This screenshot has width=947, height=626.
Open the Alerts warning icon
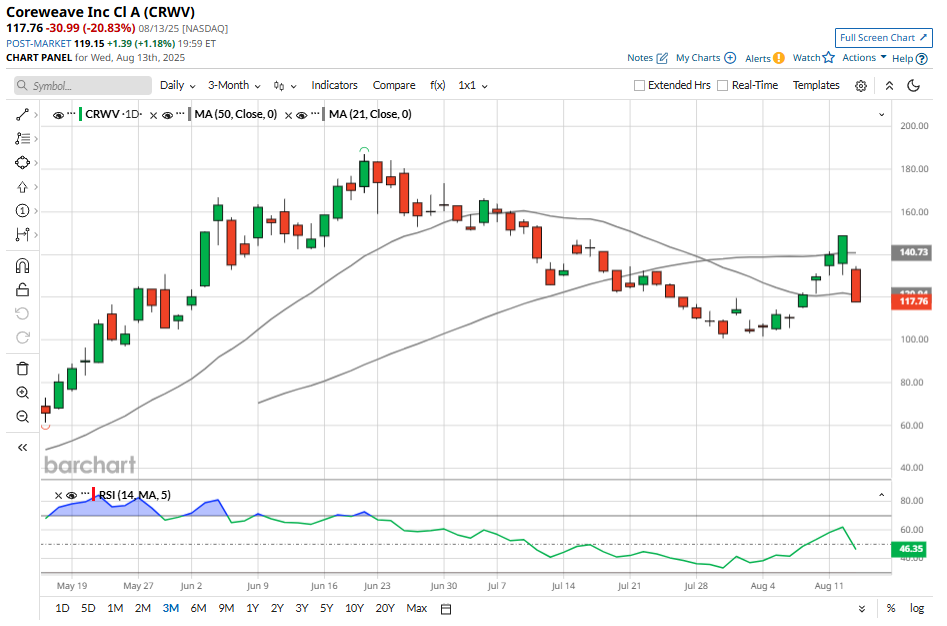[779, 58]
